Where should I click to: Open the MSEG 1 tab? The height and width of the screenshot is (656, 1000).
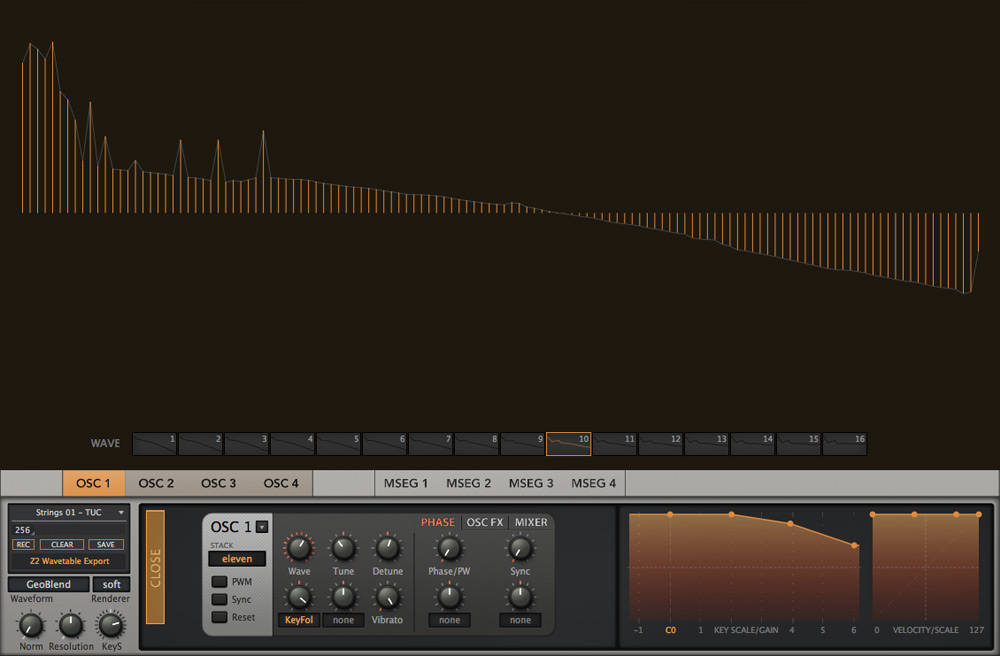click(406, 483)
